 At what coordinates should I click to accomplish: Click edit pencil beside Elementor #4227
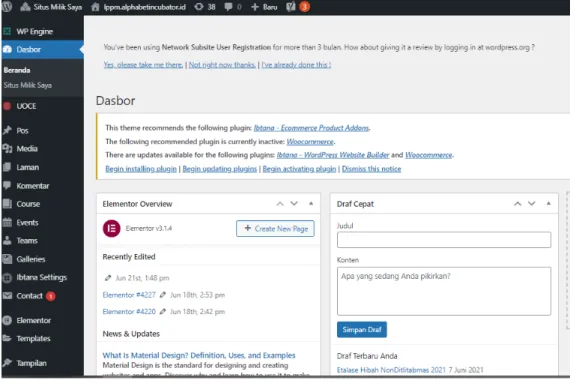pos(163,295)
